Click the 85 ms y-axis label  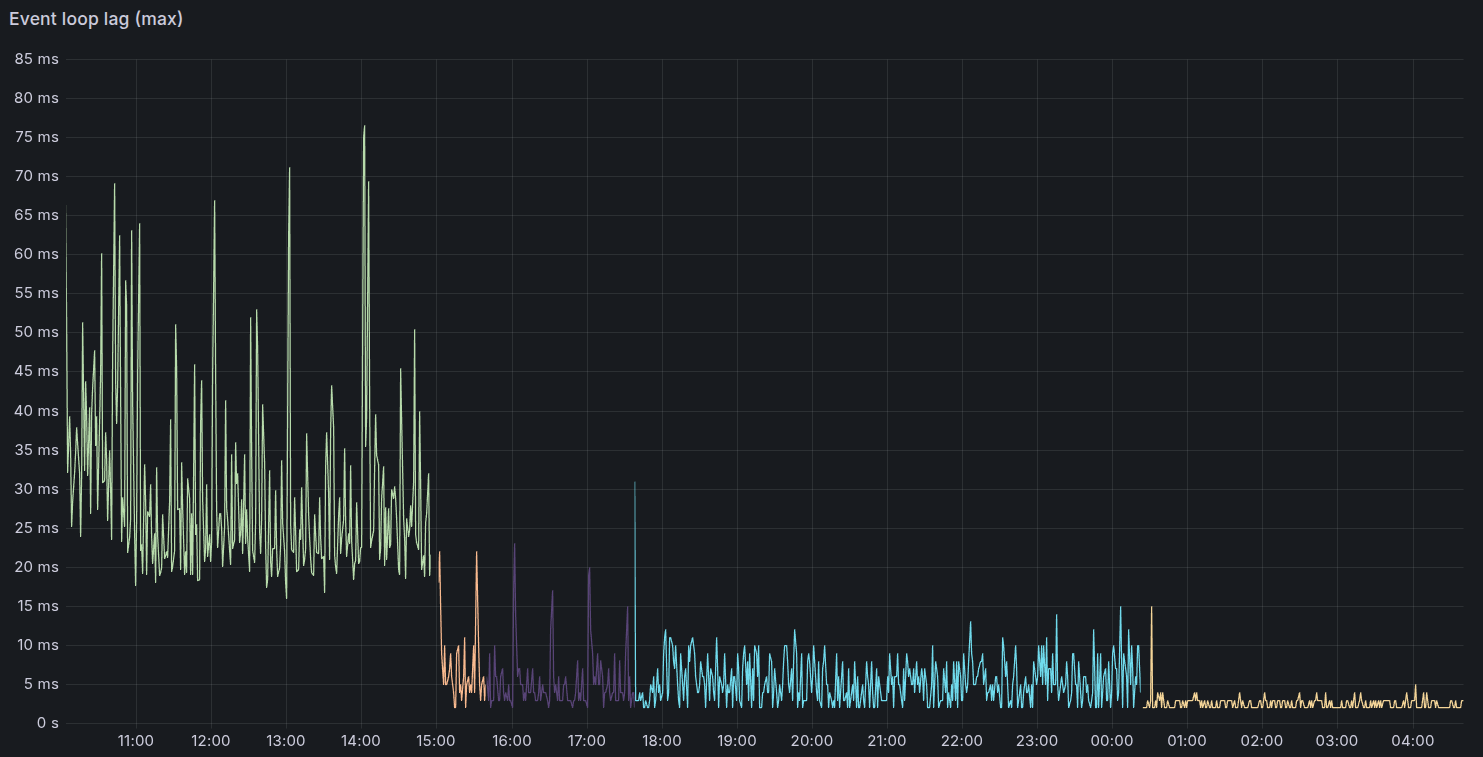point(38,59)
